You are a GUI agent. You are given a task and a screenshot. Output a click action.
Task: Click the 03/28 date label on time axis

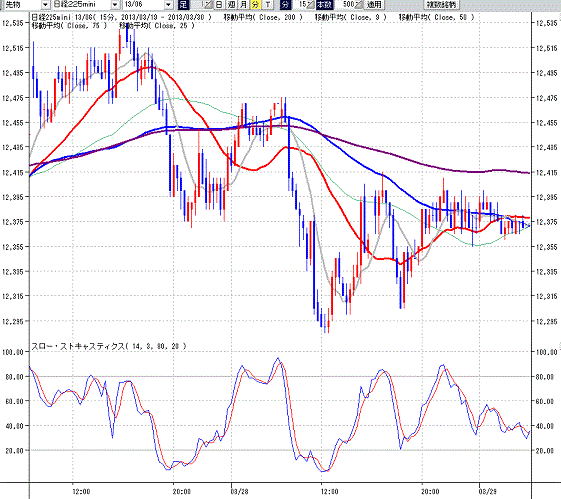click(239, 491)
